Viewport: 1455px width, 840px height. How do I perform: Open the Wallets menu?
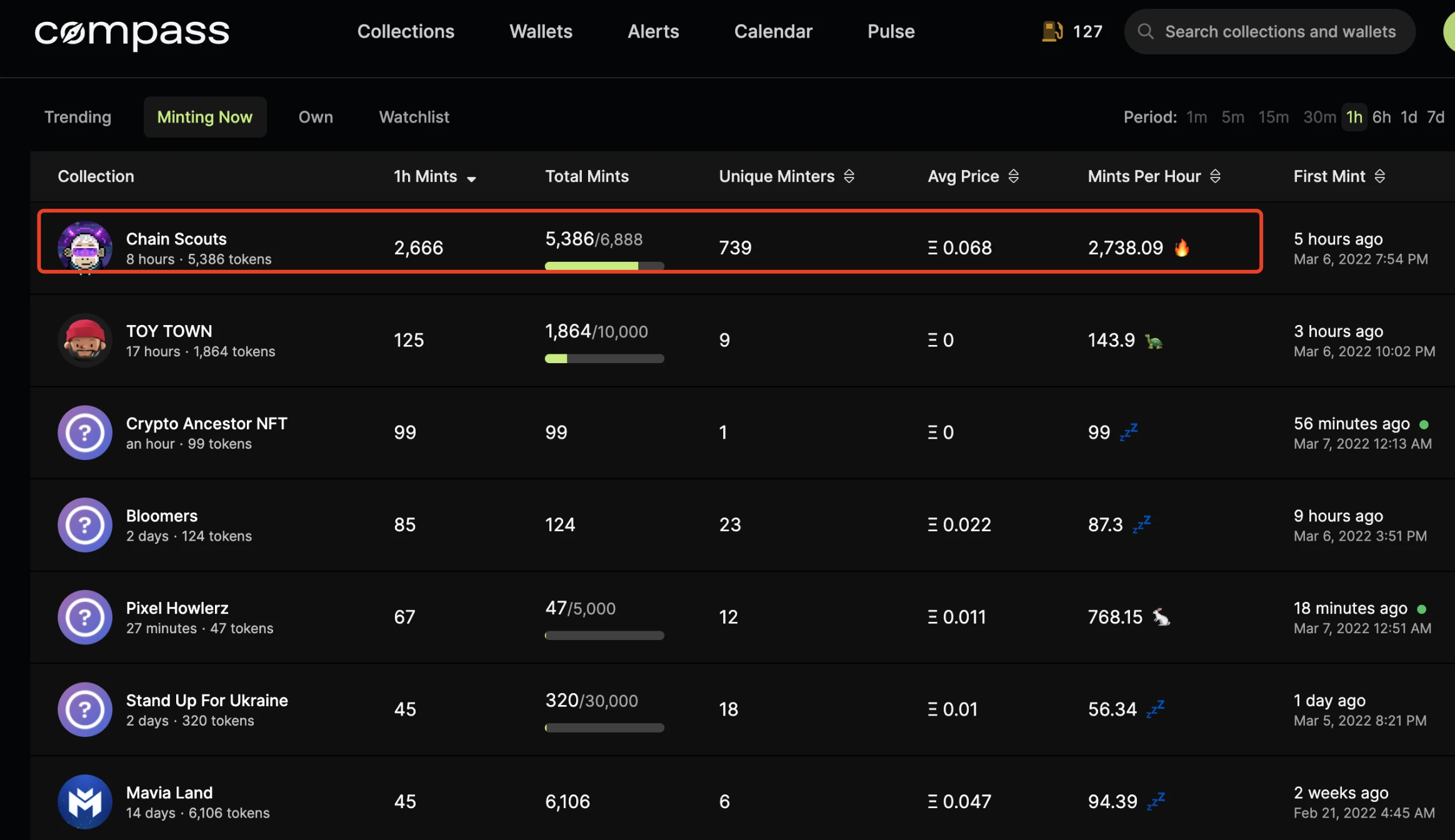(x=540, y=30)
